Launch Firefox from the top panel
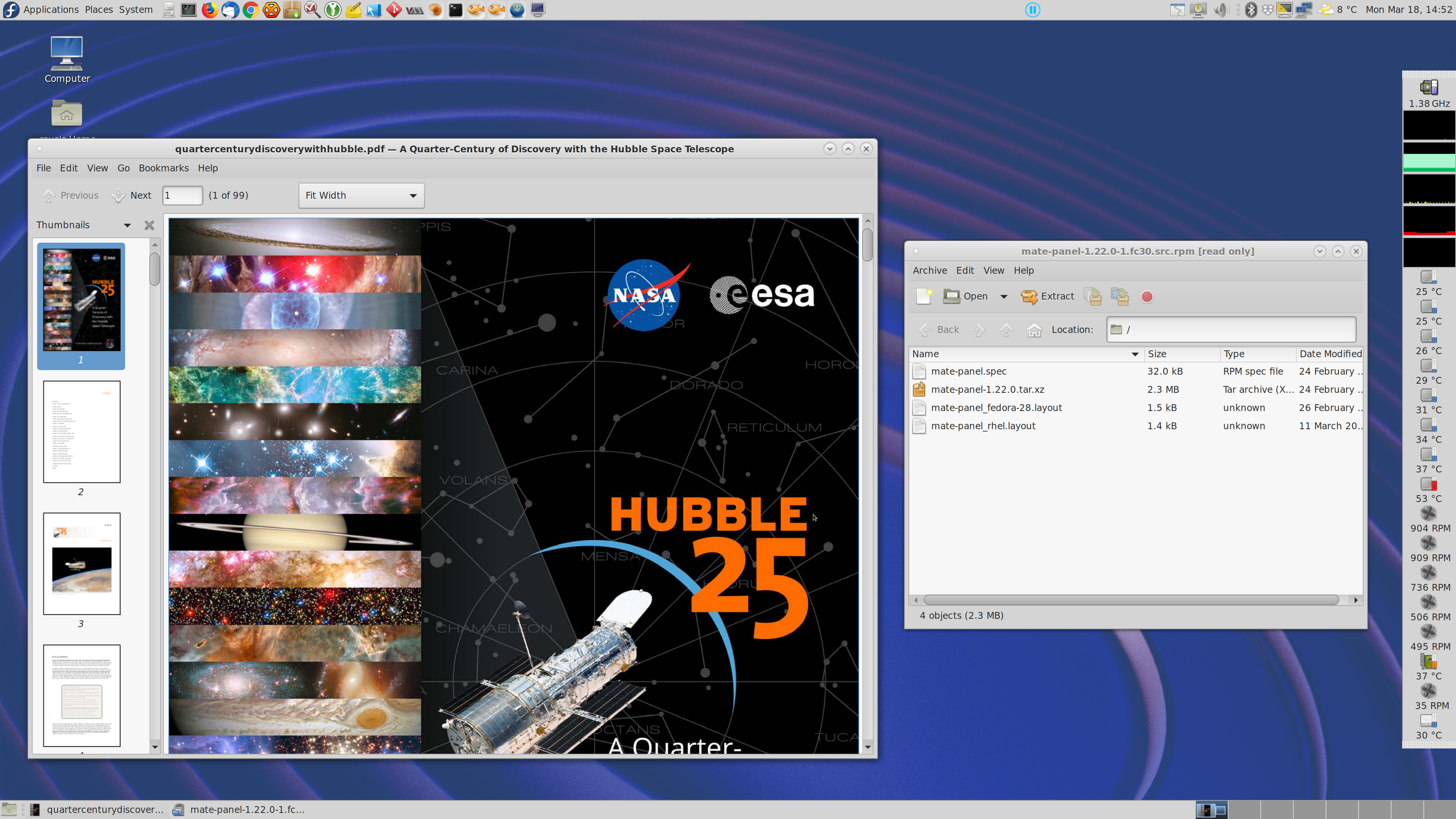Viewport: 1456px width, 819px height. [x=209, y=9]
